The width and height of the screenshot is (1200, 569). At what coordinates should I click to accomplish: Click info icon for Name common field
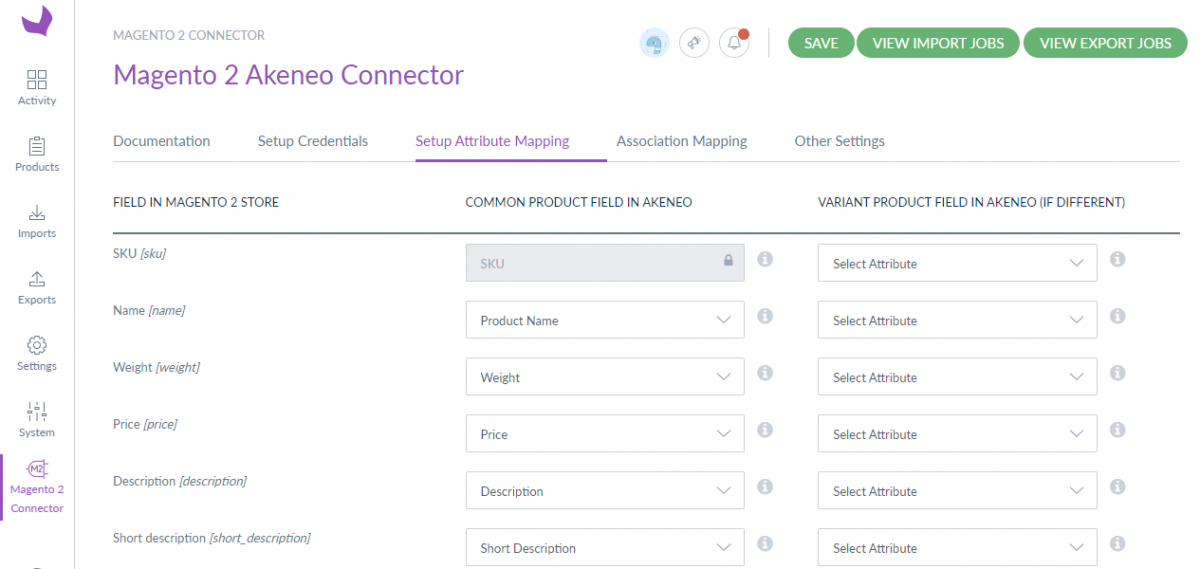[765, 316]
